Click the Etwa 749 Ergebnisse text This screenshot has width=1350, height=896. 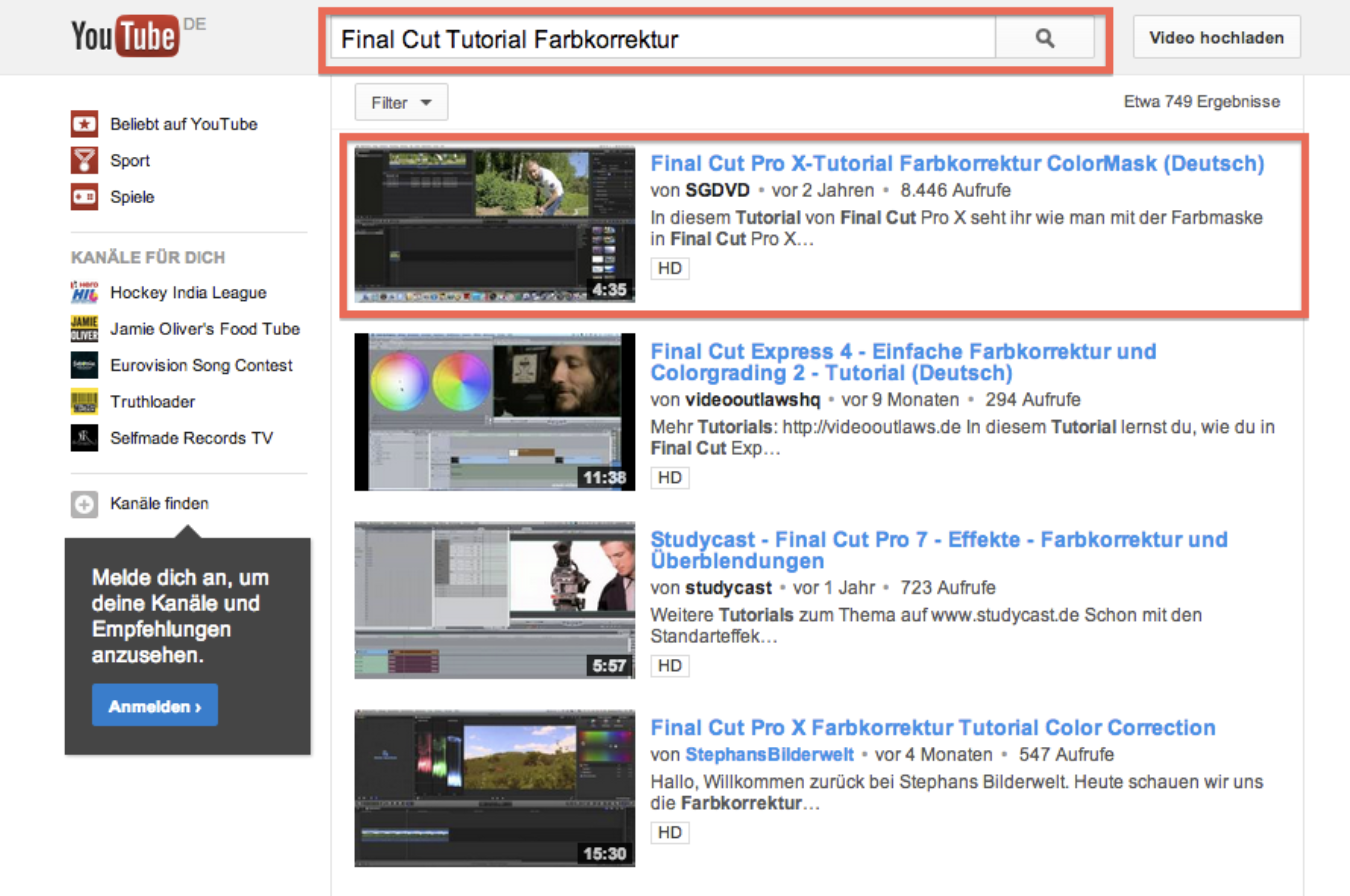coord(1202,102)
